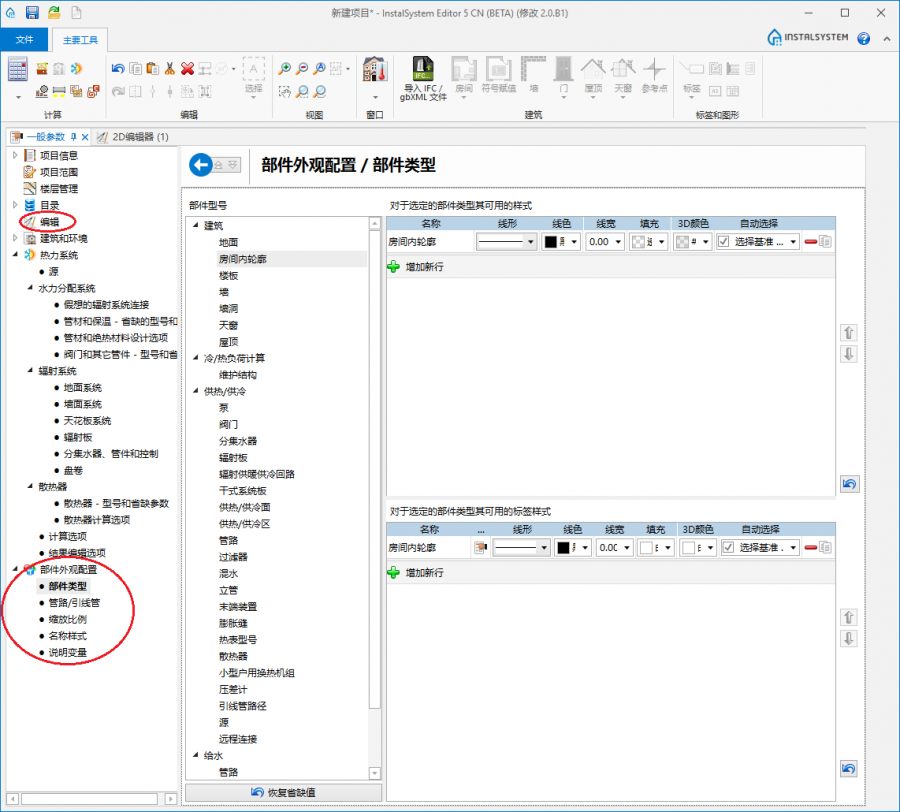The width and height of the screenshot is (900, 812).
Task: Select 管路/引线管 in the left navigation tree
Action: pyautogui.click(x=74, y=603)
